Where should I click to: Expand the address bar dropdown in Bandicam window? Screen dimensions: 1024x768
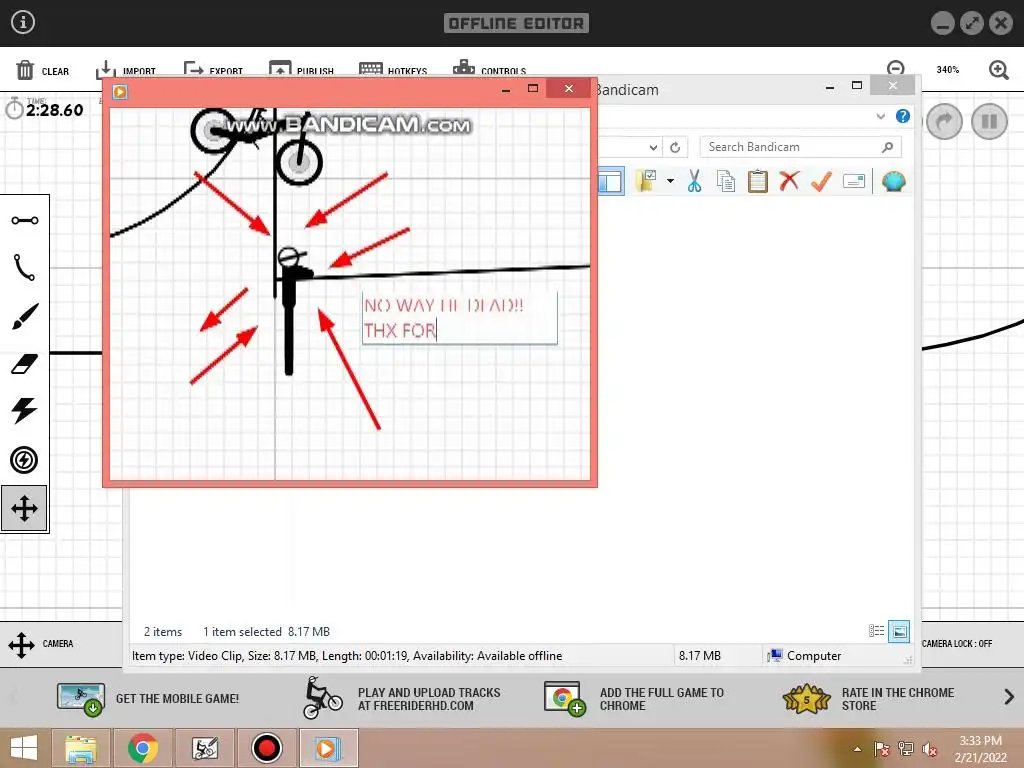(653, 148)
